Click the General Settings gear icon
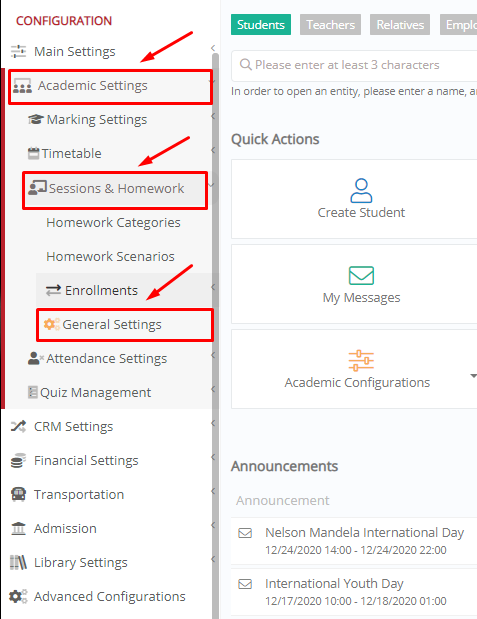Viewport: 477px width, 619px height. [51, 324]
